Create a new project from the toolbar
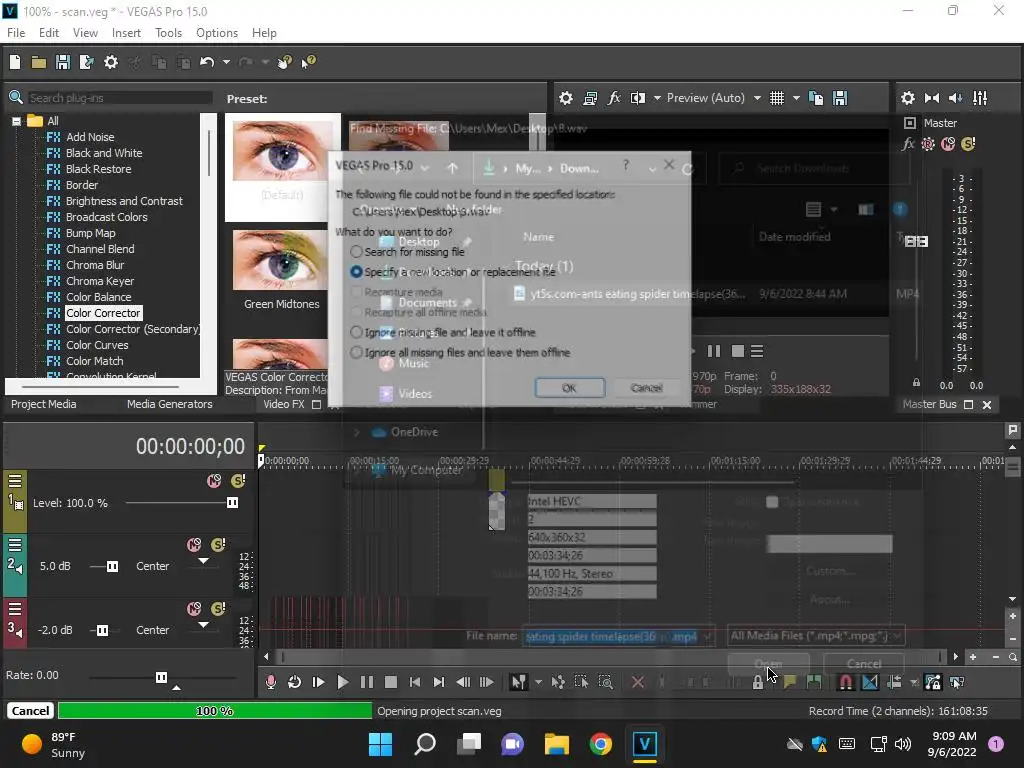Screen dimensions: 1024x768 [x=14, y=62]
